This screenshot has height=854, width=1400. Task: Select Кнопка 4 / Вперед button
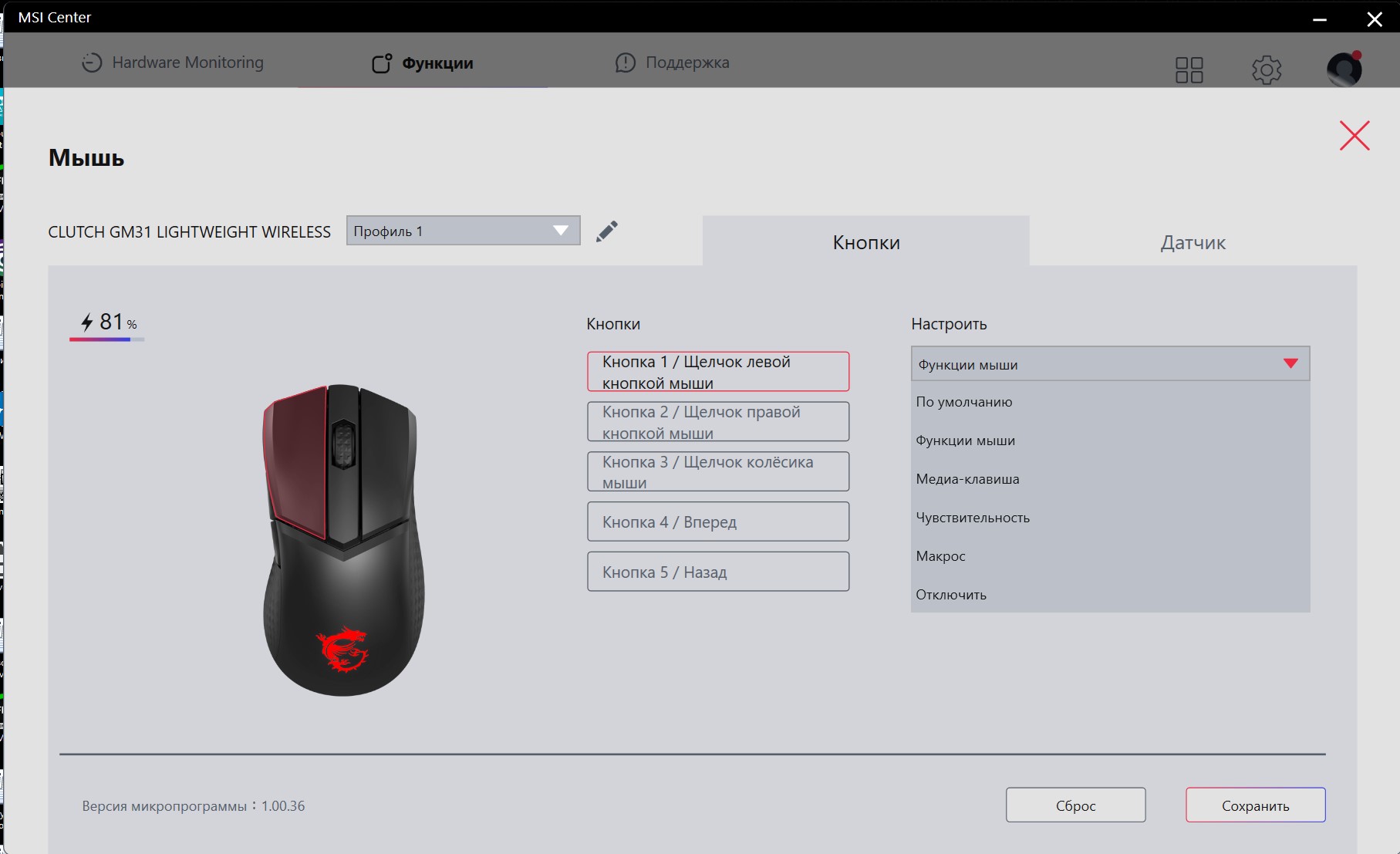coord(717,522)
